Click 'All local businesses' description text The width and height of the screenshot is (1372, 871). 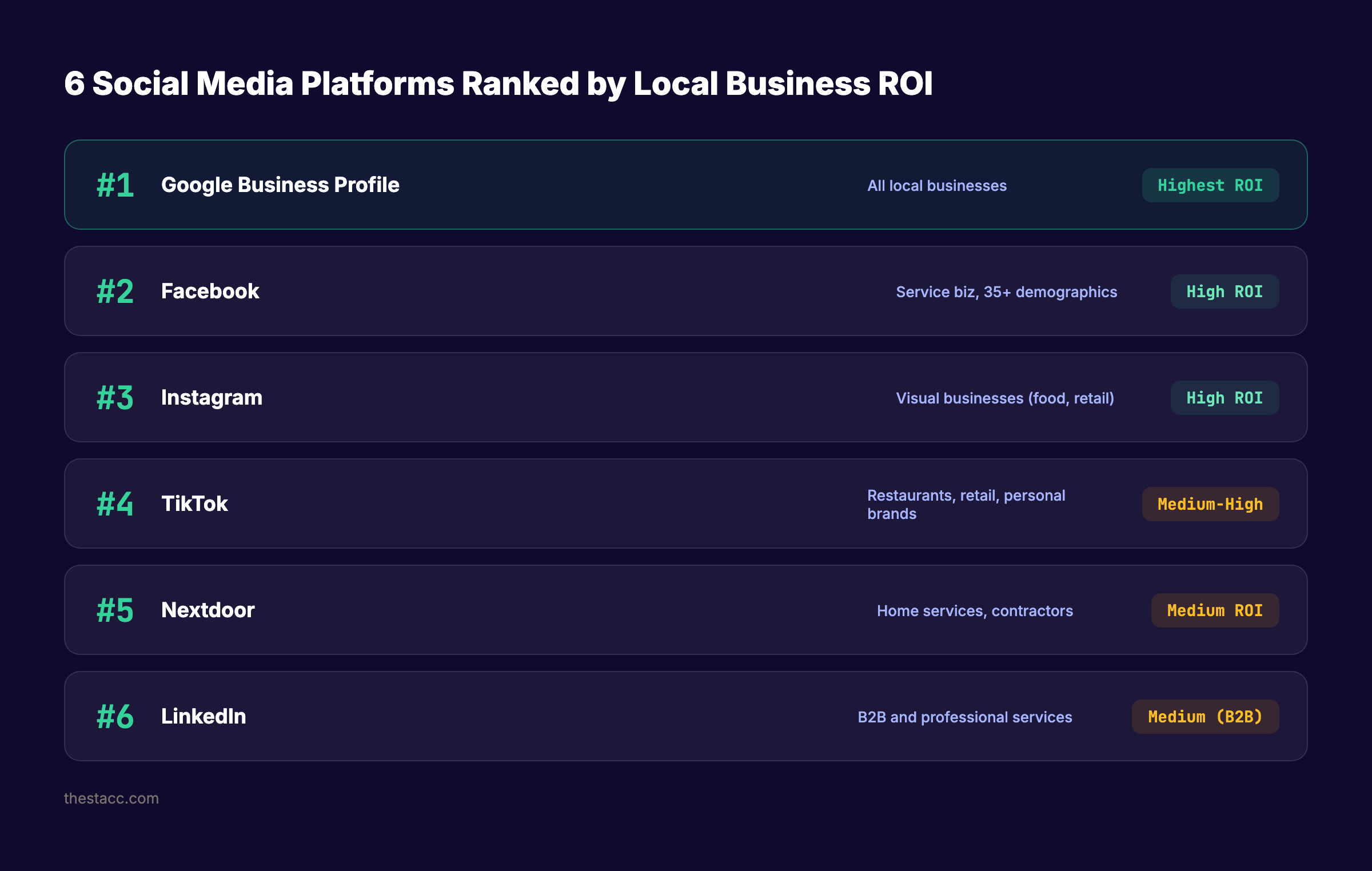click(936, 185)
